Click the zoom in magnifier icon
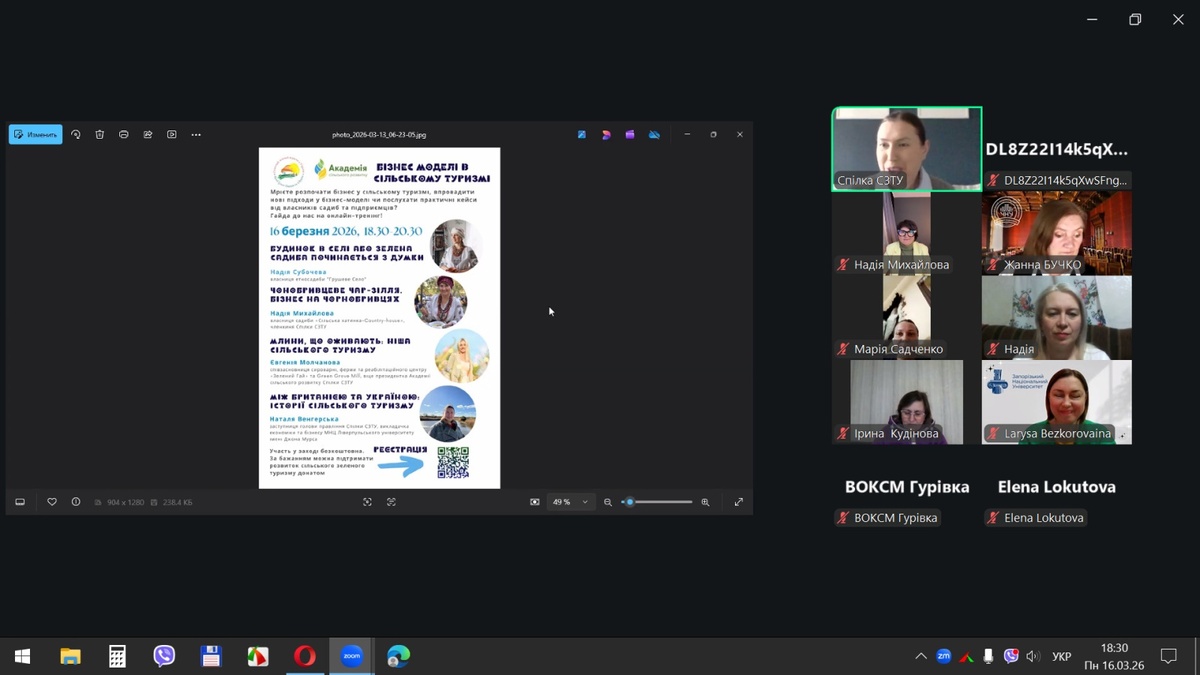The width and height of the screenshot is (1200, 675). [705, 502]
